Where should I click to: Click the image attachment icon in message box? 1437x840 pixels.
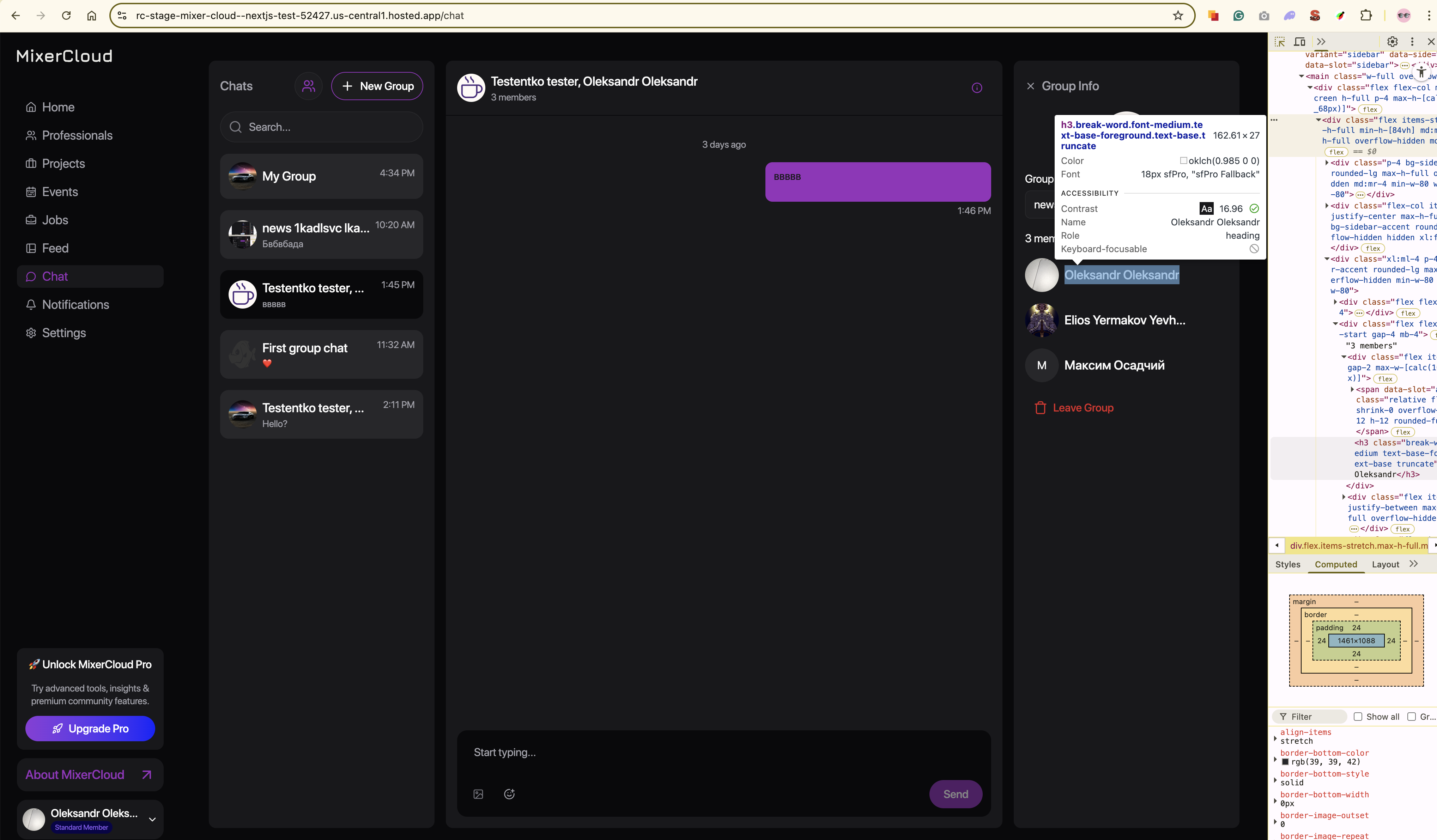point(478,794)
